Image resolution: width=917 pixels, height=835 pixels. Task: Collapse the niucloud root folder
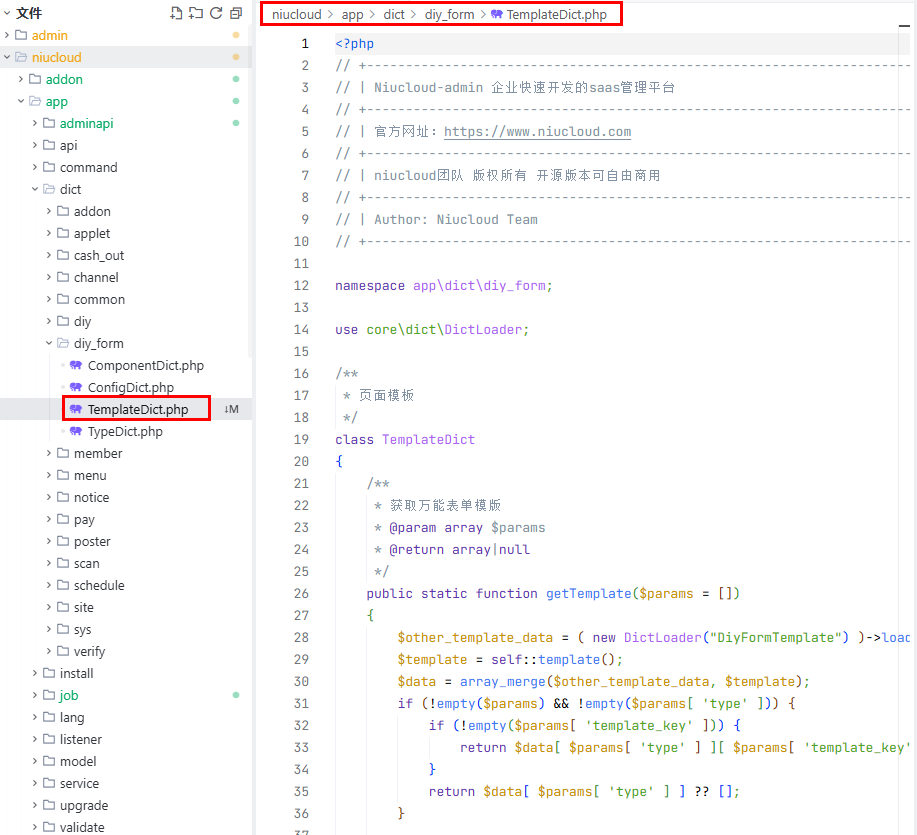point(56,57)
